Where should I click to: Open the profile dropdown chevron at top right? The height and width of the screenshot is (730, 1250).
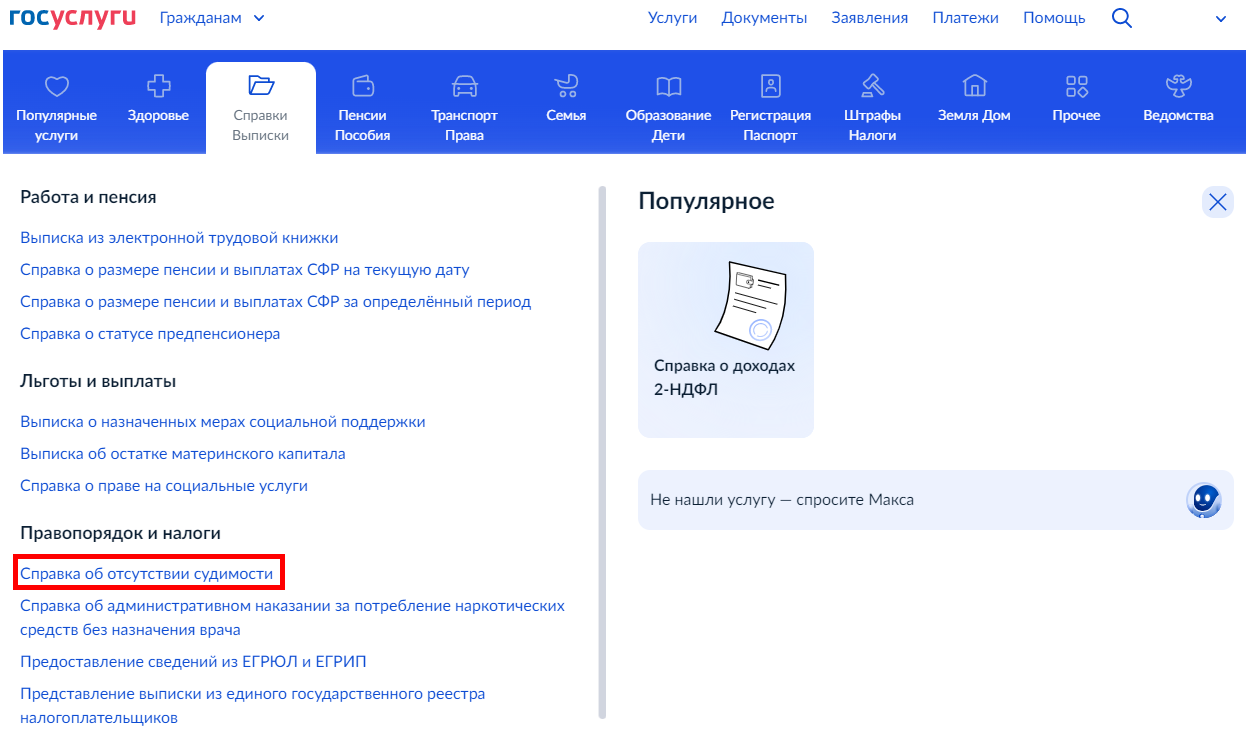(x=1221, y=19)
